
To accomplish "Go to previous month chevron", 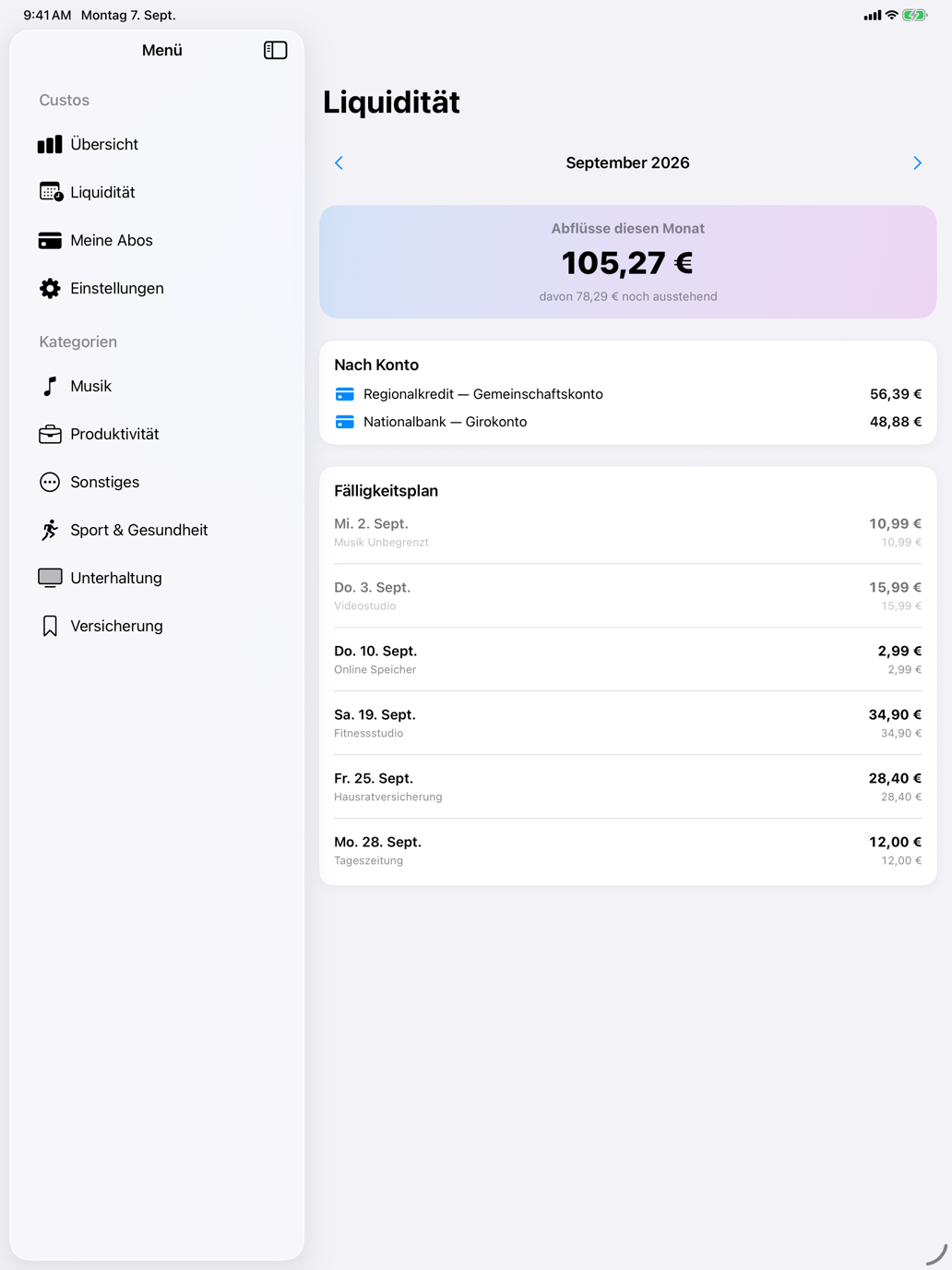I will coord(339,163).
